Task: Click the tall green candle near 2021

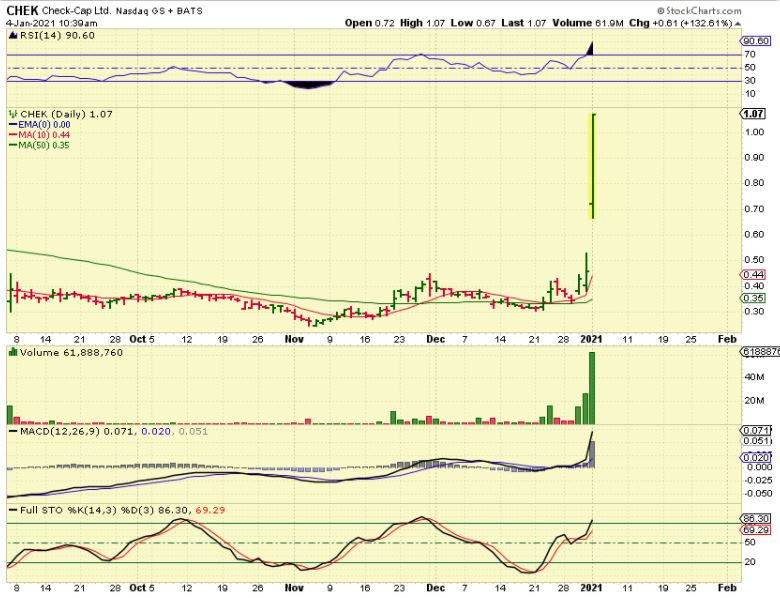Action: click(592, 165)
